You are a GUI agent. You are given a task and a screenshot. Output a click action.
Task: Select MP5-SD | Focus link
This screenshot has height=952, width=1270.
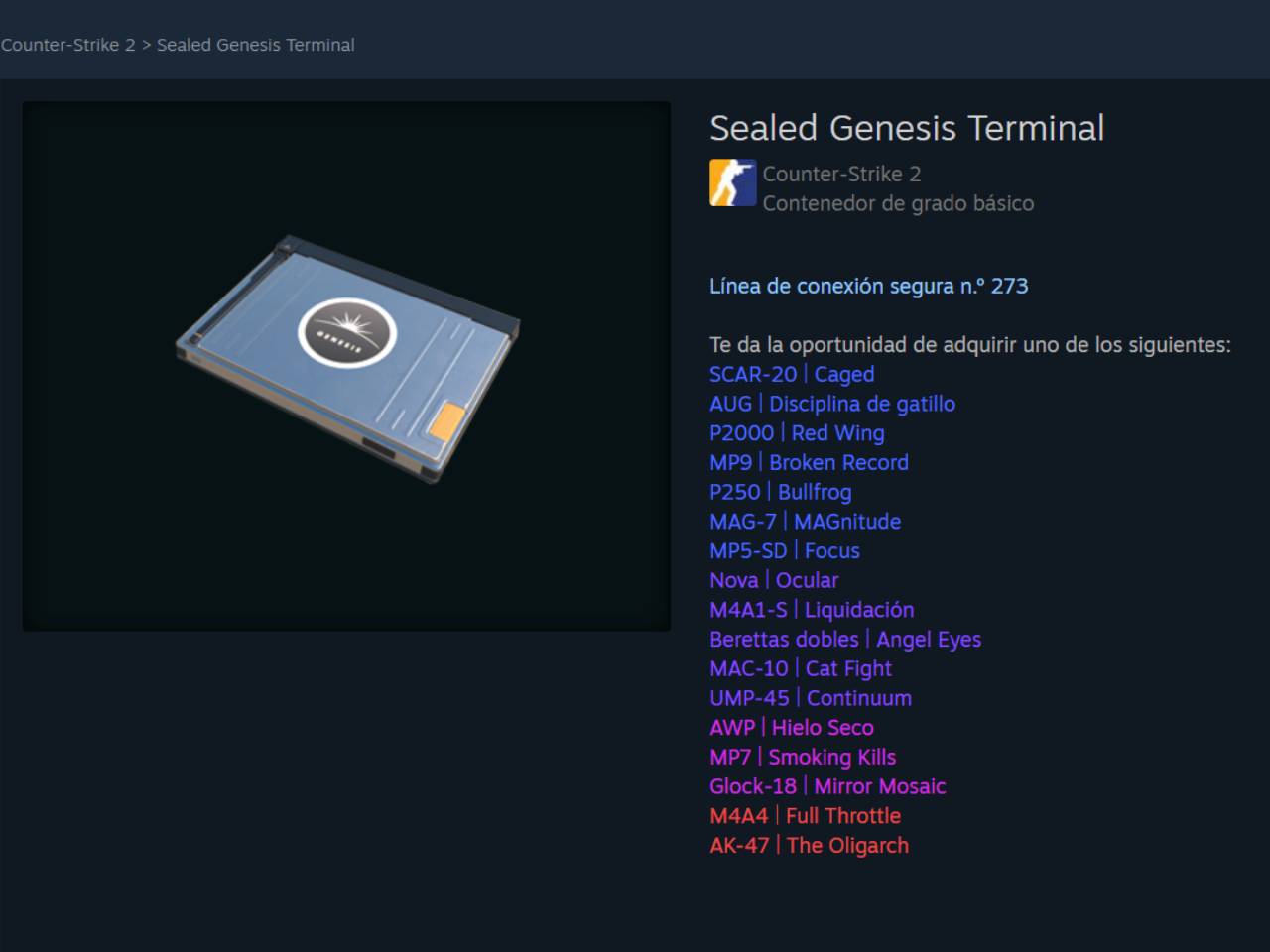tap(785, 551)
